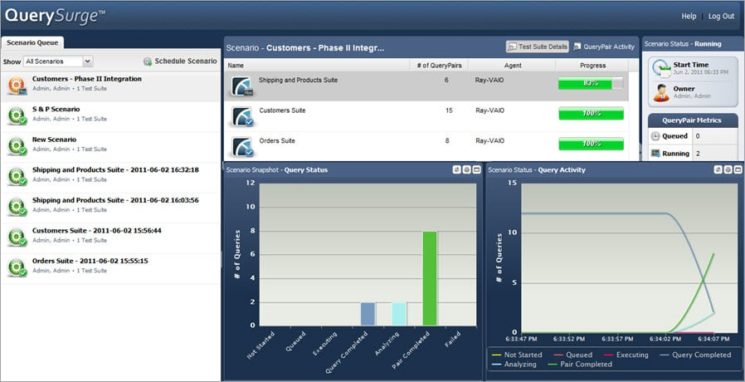Click the orange Customers - Phase II Integration icon
Screen dimensions: 745x382
(x=17, y=86)
